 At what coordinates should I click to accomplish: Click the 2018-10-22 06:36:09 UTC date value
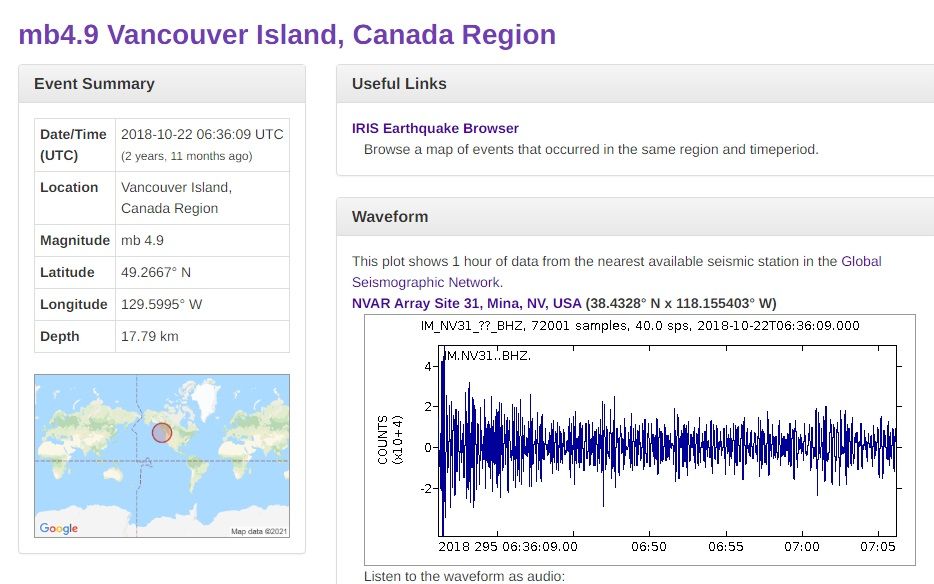tap(202, 134)
